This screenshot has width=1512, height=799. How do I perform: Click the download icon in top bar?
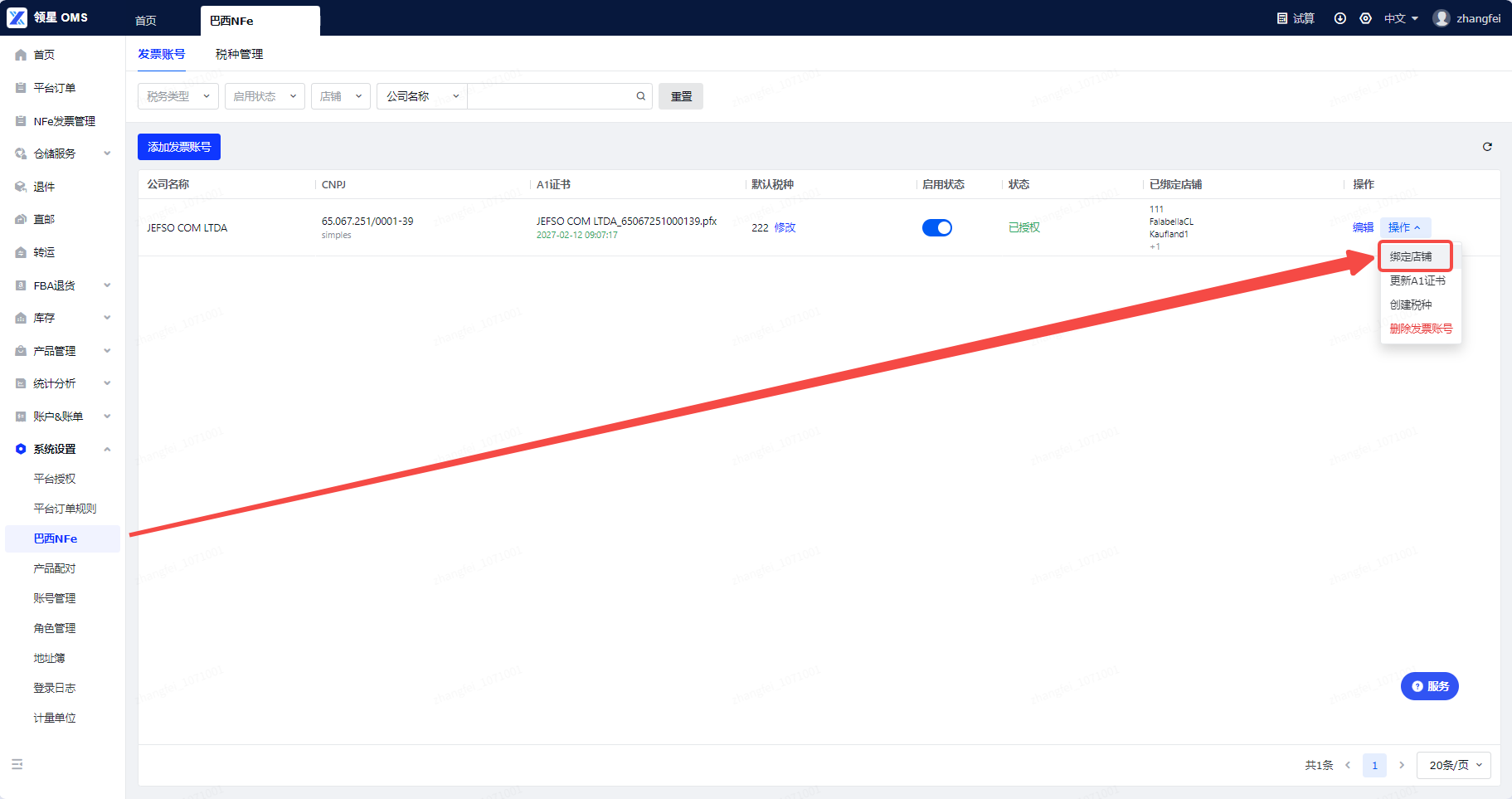pyautogui.click(x=1339, y=18)
